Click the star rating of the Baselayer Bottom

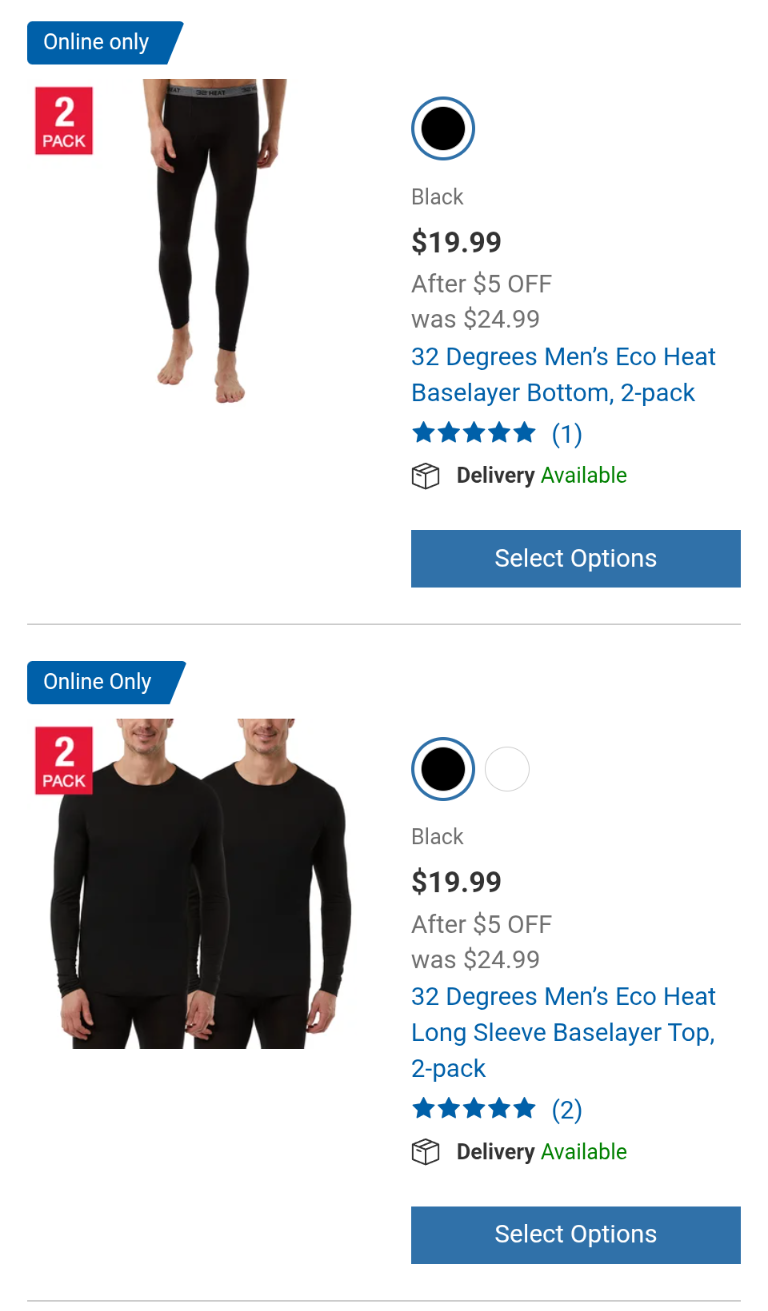pos(474,433)
